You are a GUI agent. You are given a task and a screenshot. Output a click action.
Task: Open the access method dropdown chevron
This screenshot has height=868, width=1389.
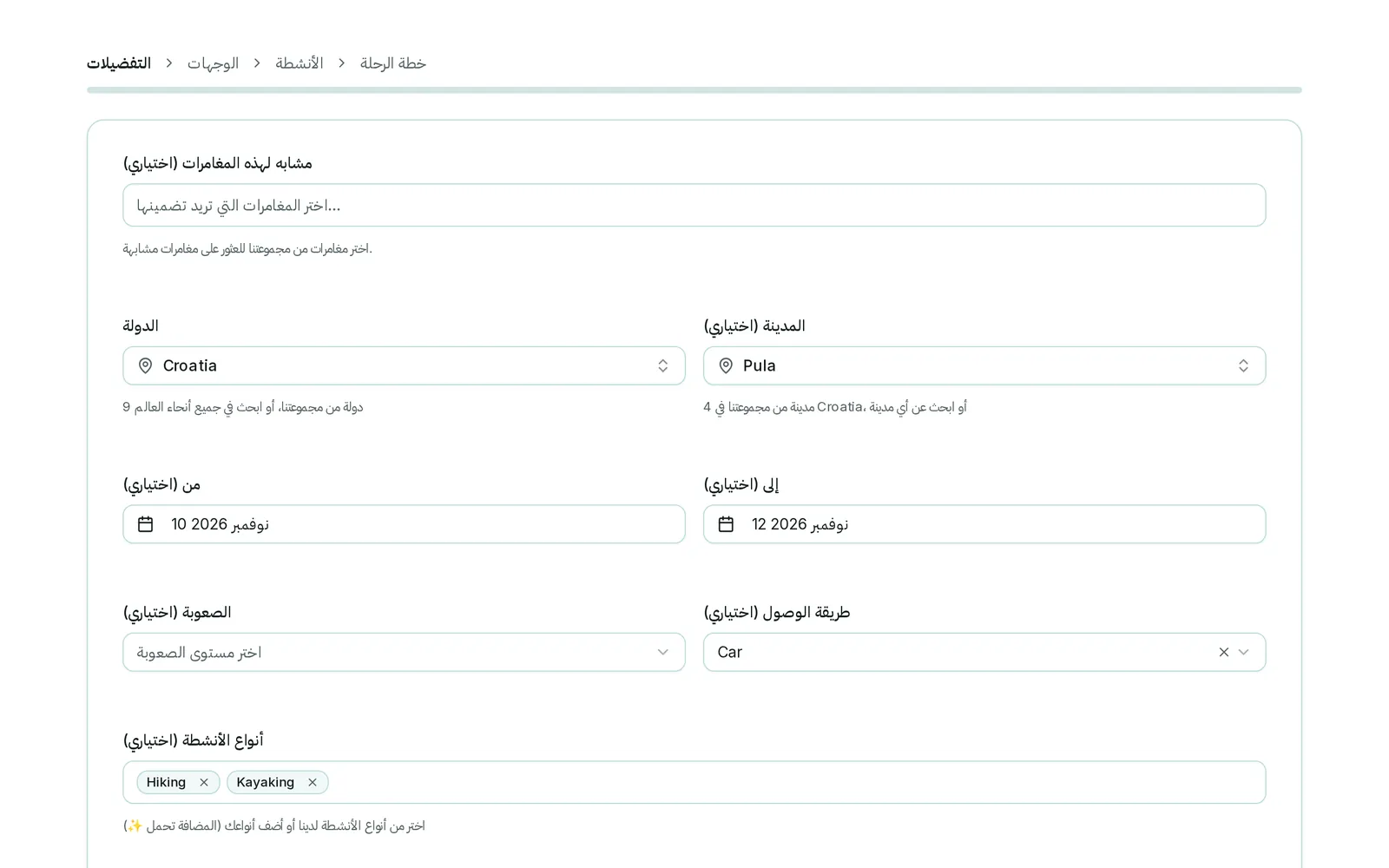(1244, 652)
